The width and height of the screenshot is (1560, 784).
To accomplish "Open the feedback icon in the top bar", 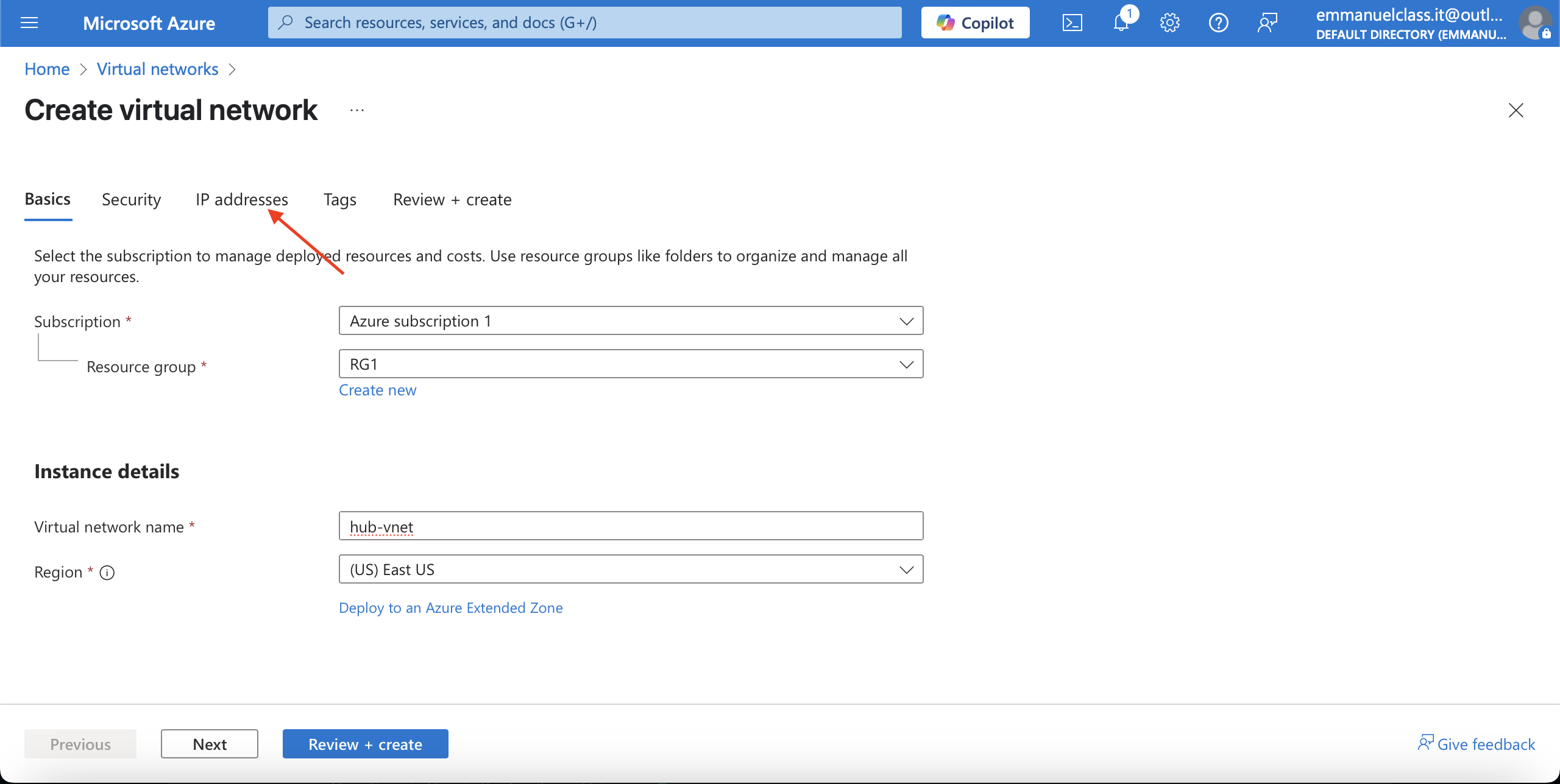I will (1267, 23).
